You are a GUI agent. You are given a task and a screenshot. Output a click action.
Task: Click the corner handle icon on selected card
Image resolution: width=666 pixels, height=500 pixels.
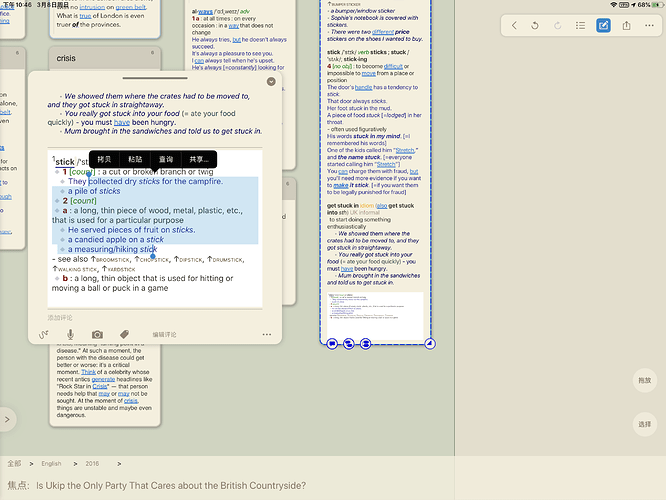430,344
